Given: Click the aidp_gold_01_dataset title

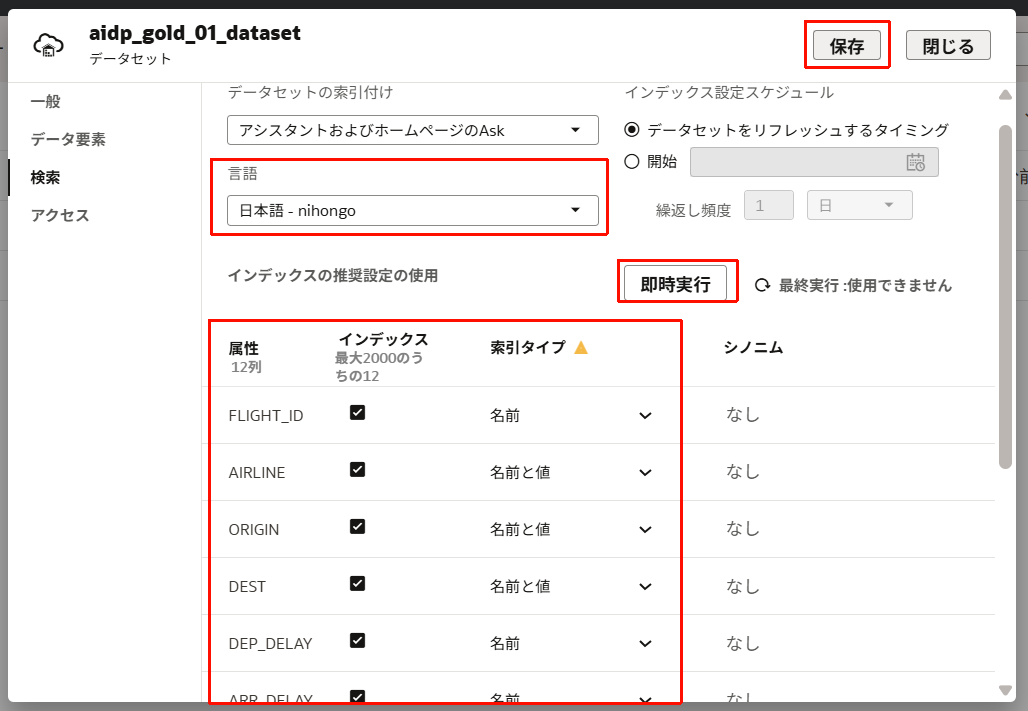Looking at the screenshot, I should [x=195, y=33].
